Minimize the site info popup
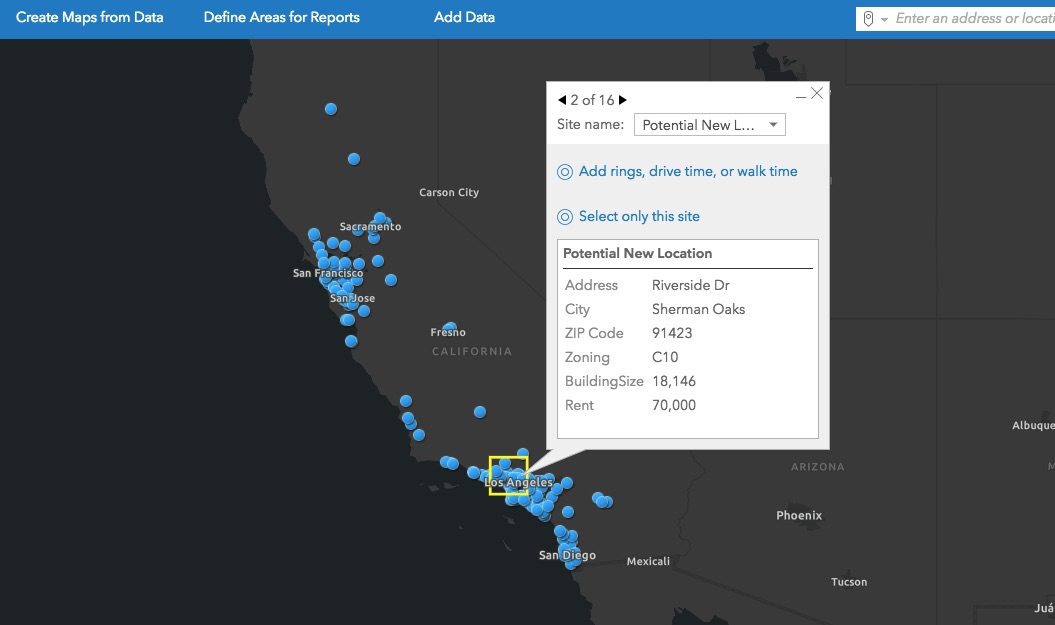This screenshot has height=625, width=1055. pos(800,97)
